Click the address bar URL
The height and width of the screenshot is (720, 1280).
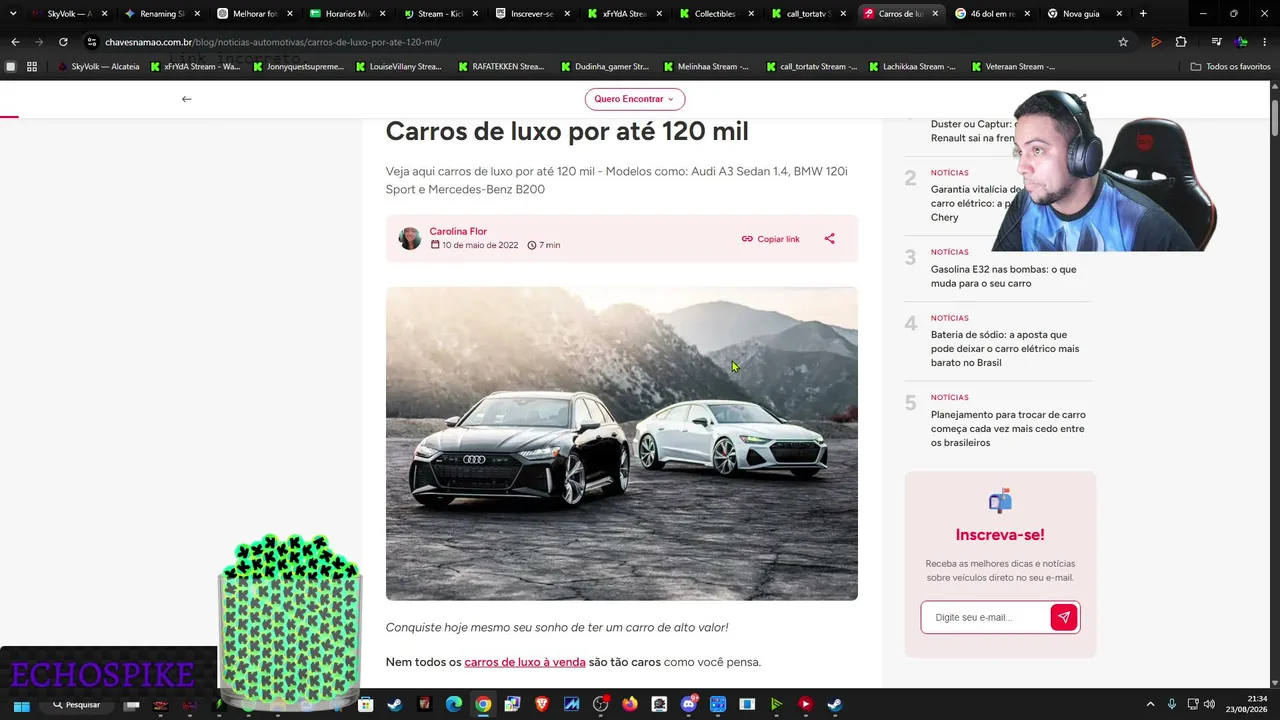pos(273,42)
